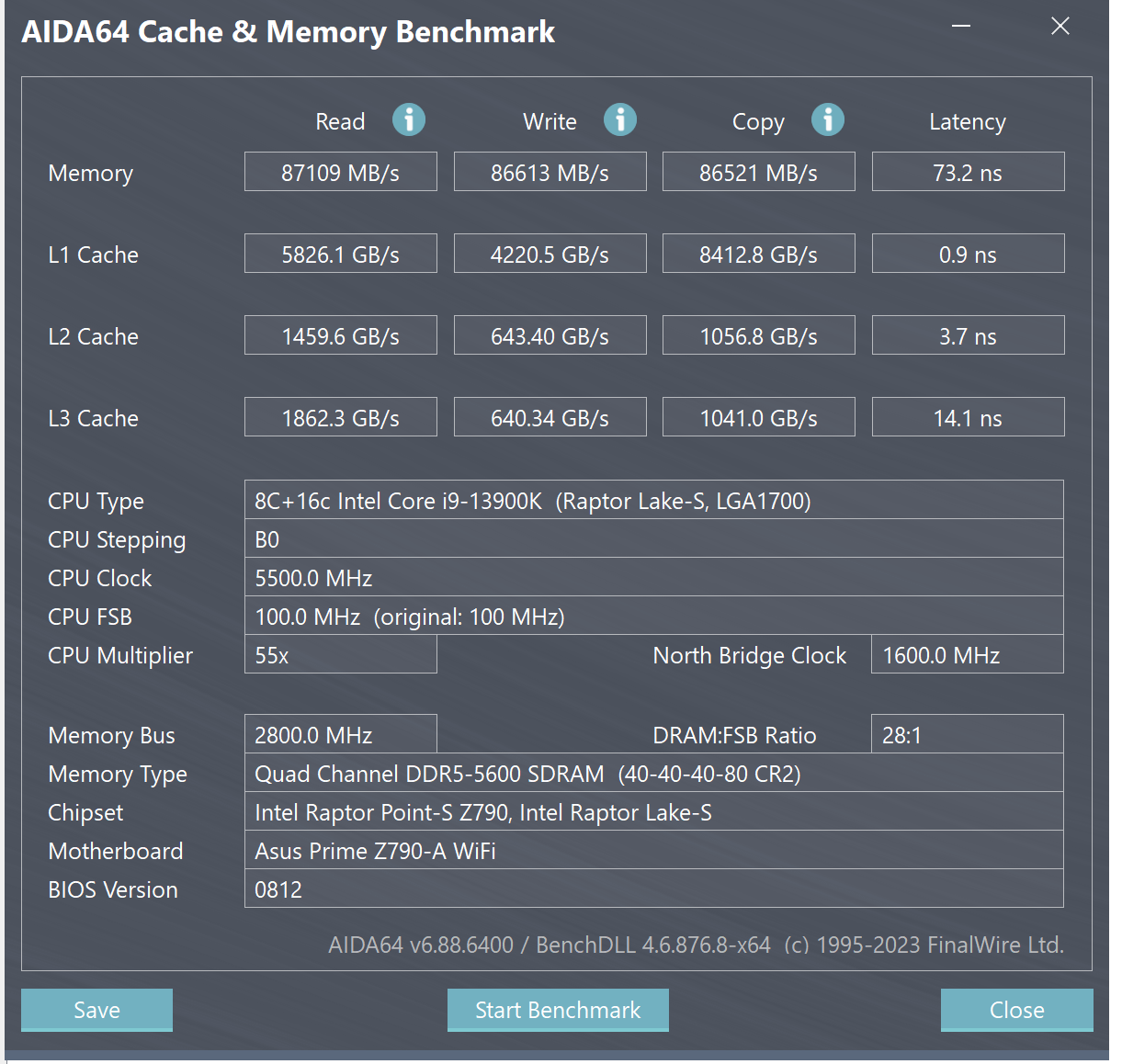Image resolution: width=1122 pixels, height=1064 pixels.
Task: Click the L1 Cache Latency 0.9 ns field
Action: click(968, 254)
